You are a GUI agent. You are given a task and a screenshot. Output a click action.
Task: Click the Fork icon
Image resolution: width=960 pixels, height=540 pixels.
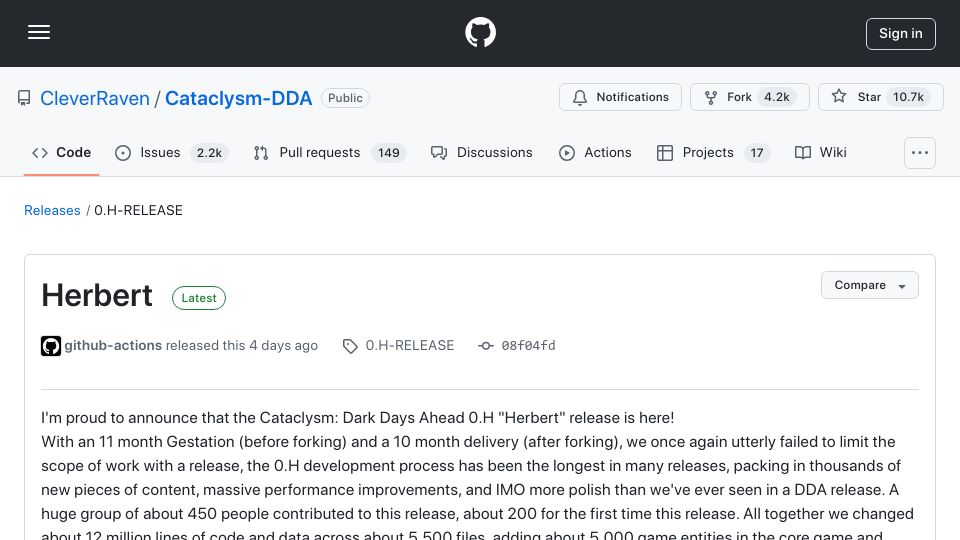[711, 97]
